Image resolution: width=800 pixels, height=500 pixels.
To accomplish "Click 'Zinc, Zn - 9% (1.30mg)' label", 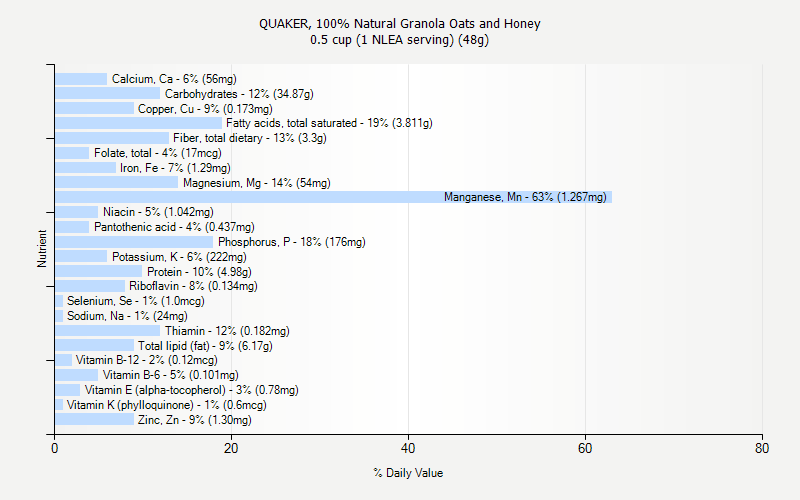I will tap(194, 420).
